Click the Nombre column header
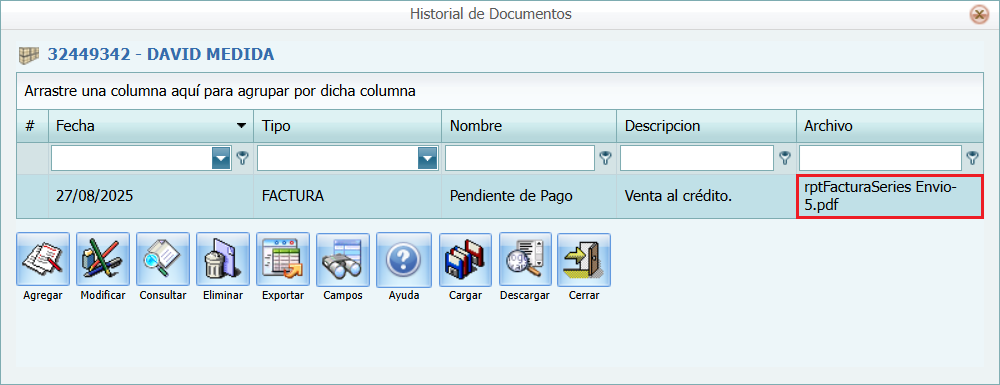Screen dimensions: 1000x385 529,126
